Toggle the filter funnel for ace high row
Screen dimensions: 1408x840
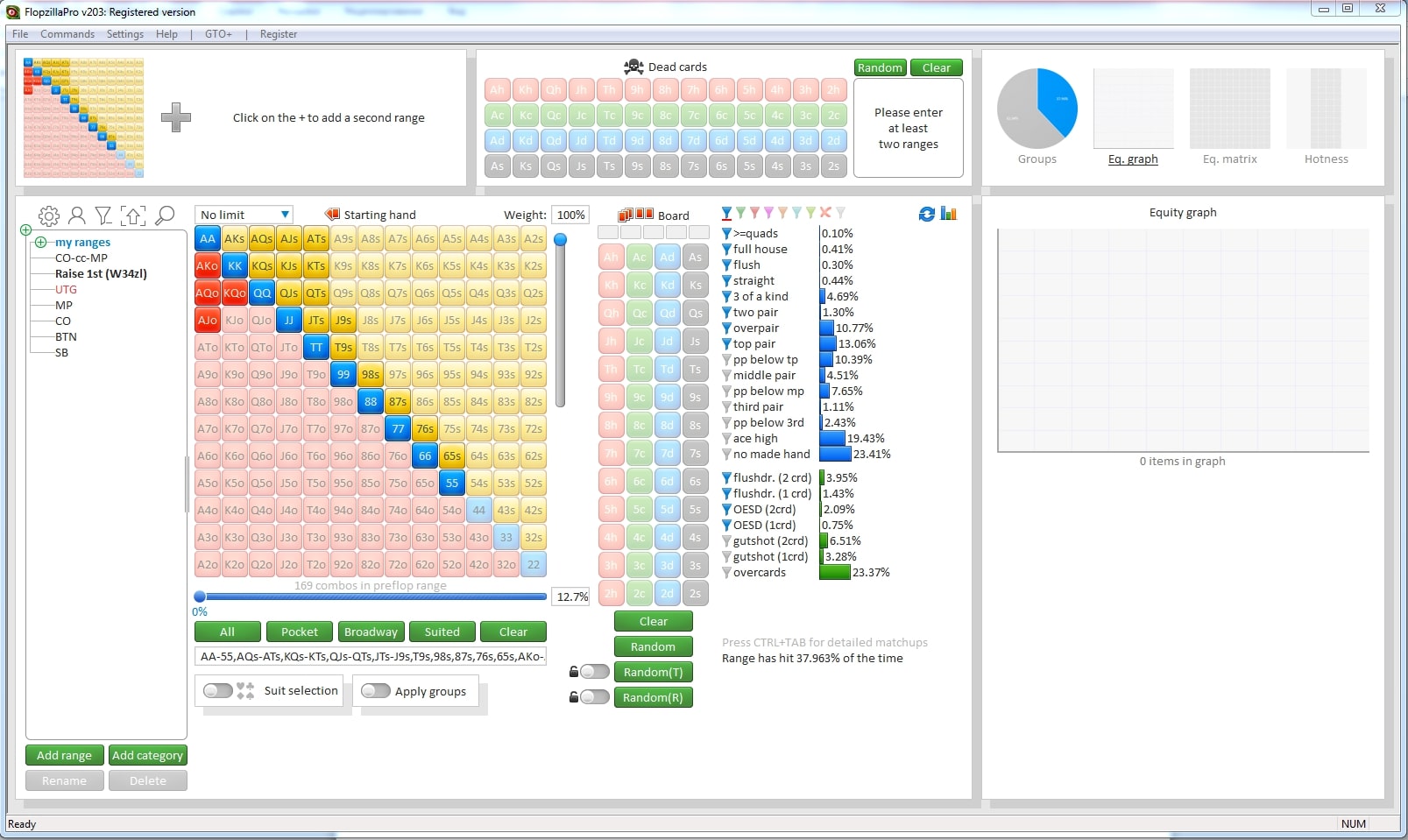pos(726,439)
